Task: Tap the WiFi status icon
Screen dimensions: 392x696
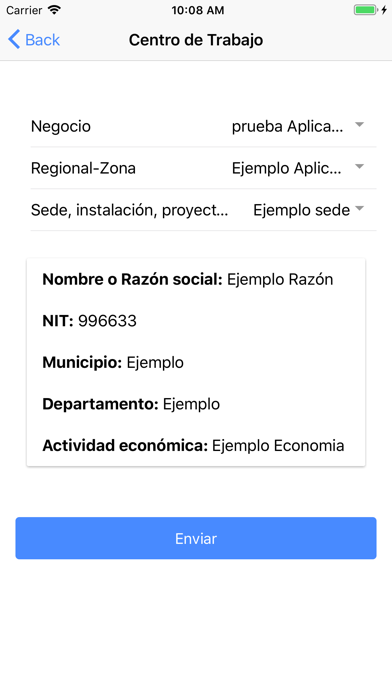Action: (54, 10)
